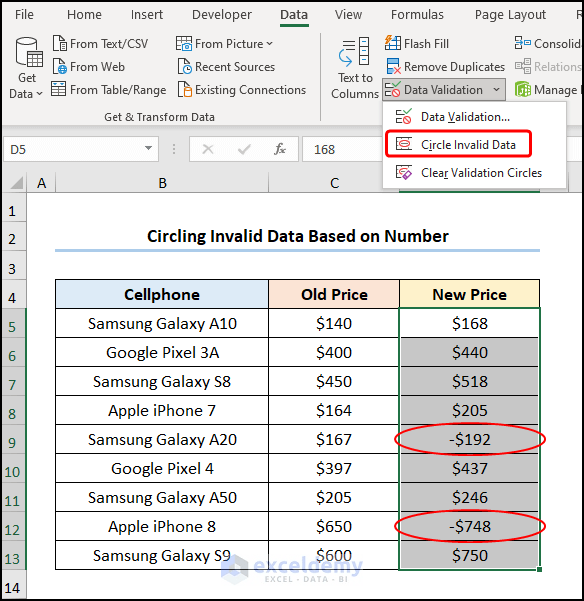Switch to the View tab
The width and height of the screenshot is (584, 601).
[348, 15]
